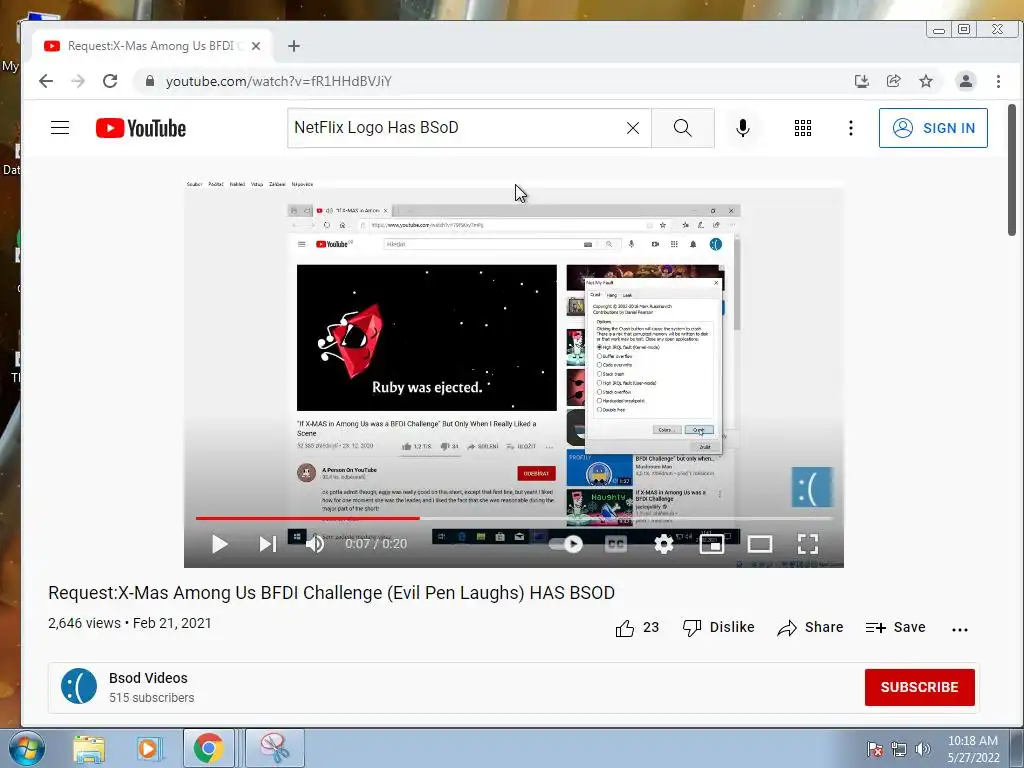This screenshot has height=768, width=1024.
Task: Open the Bsod Videos channel name
Action: (148, 678)
